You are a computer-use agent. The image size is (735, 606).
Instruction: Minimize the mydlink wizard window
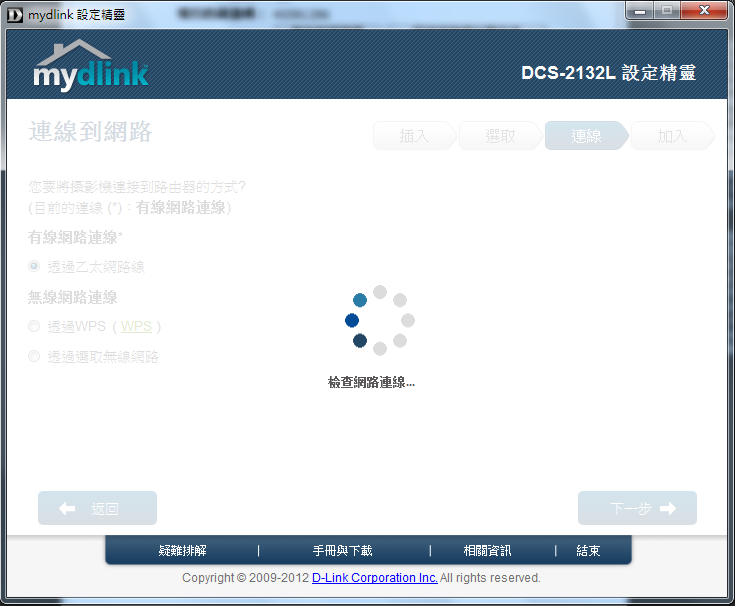point(640,10)
